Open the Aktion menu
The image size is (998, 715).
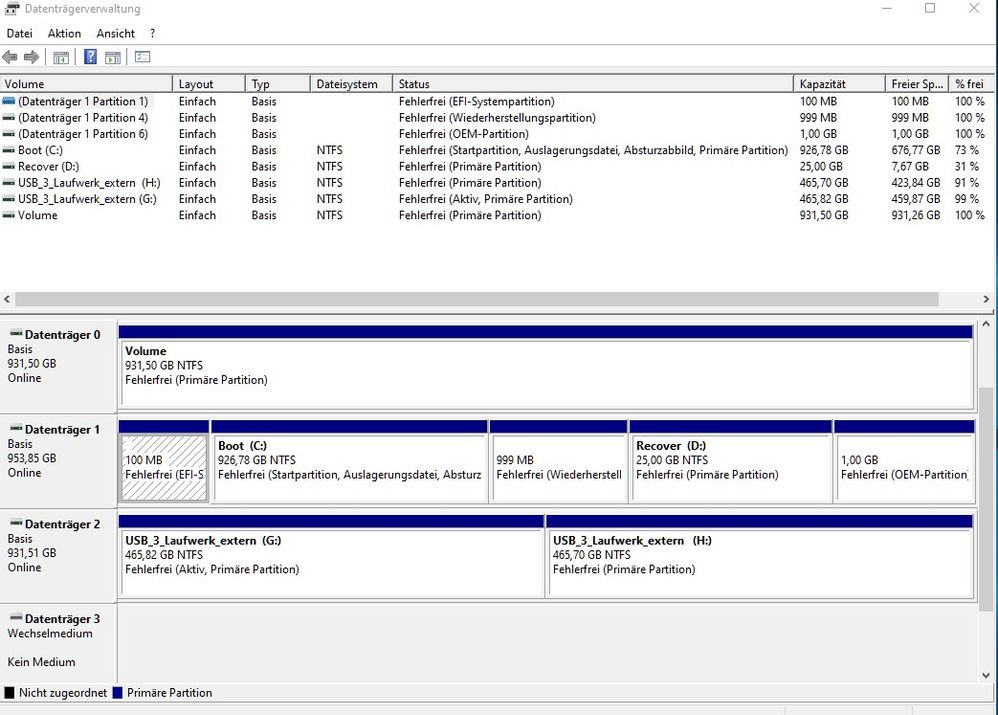tap(64, 34)
